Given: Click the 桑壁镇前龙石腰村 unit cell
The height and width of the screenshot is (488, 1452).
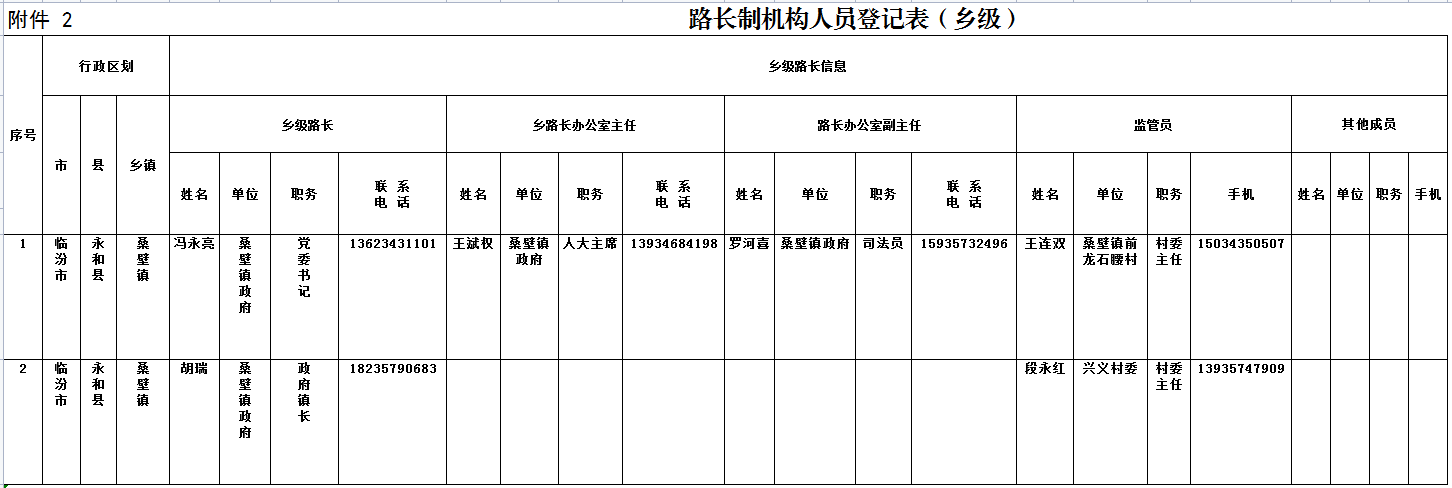Looking at the screenshot, I should point(1109,252).
